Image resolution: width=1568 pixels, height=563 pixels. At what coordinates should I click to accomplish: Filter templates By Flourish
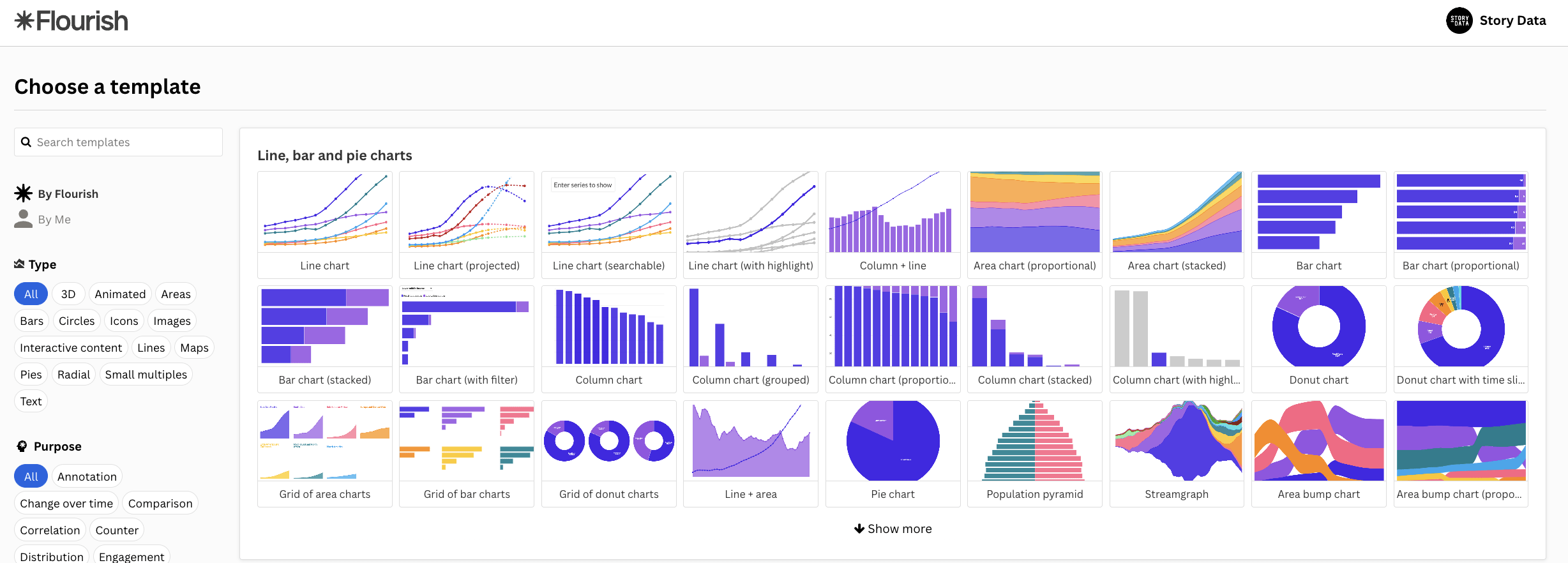56,193
